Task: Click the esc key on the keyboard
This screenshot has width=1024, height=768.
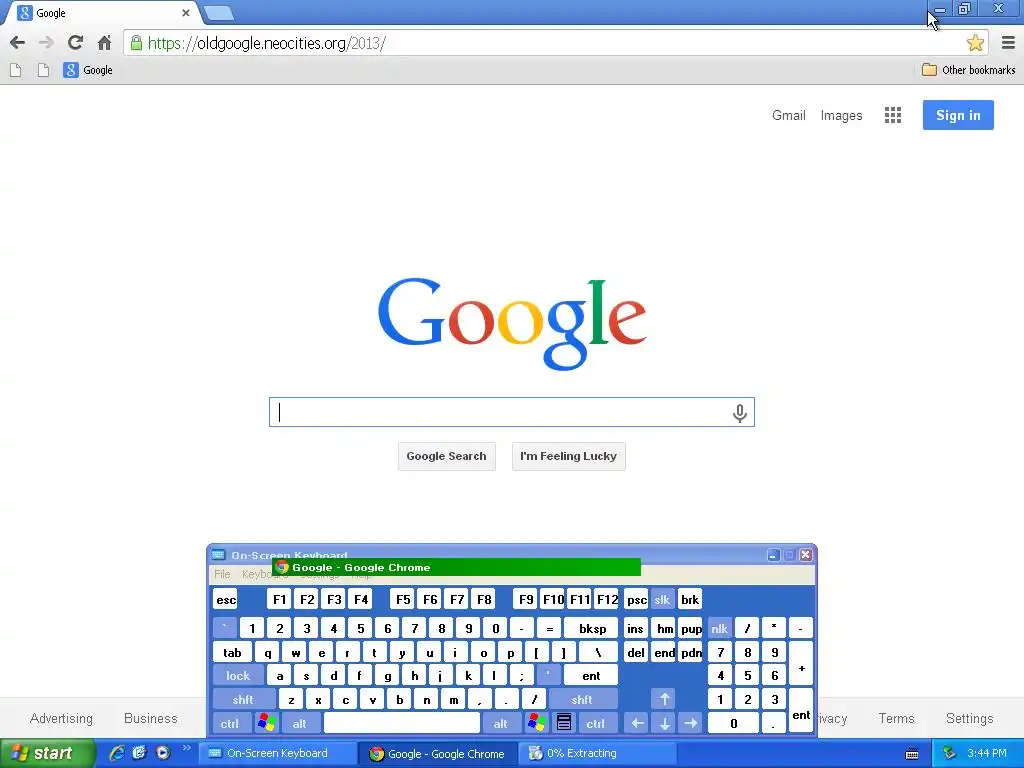Action: [226, 600]
